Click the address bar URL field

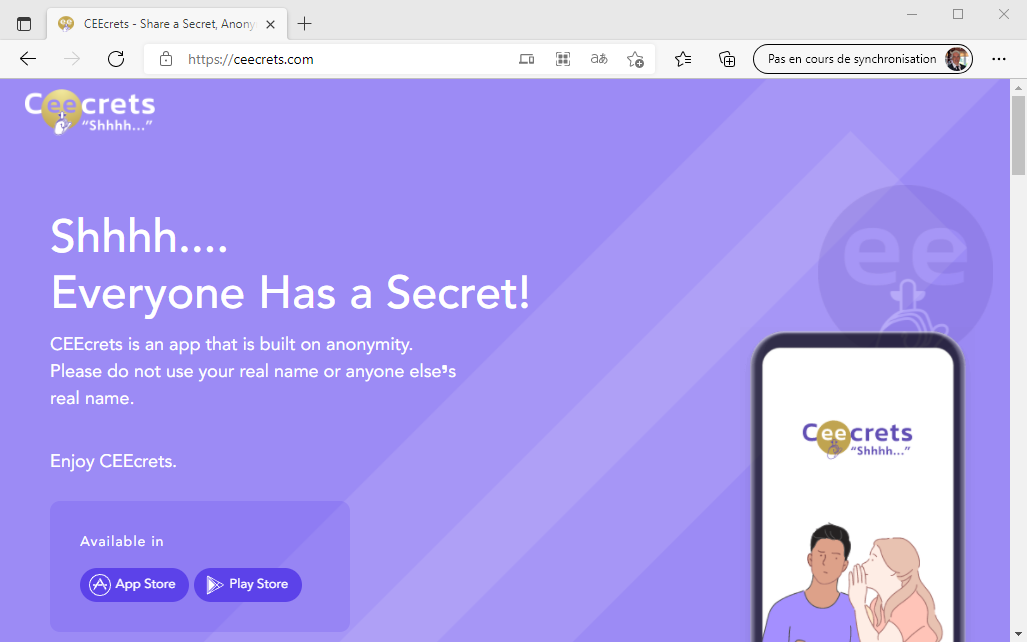click(x=347, y=59)
